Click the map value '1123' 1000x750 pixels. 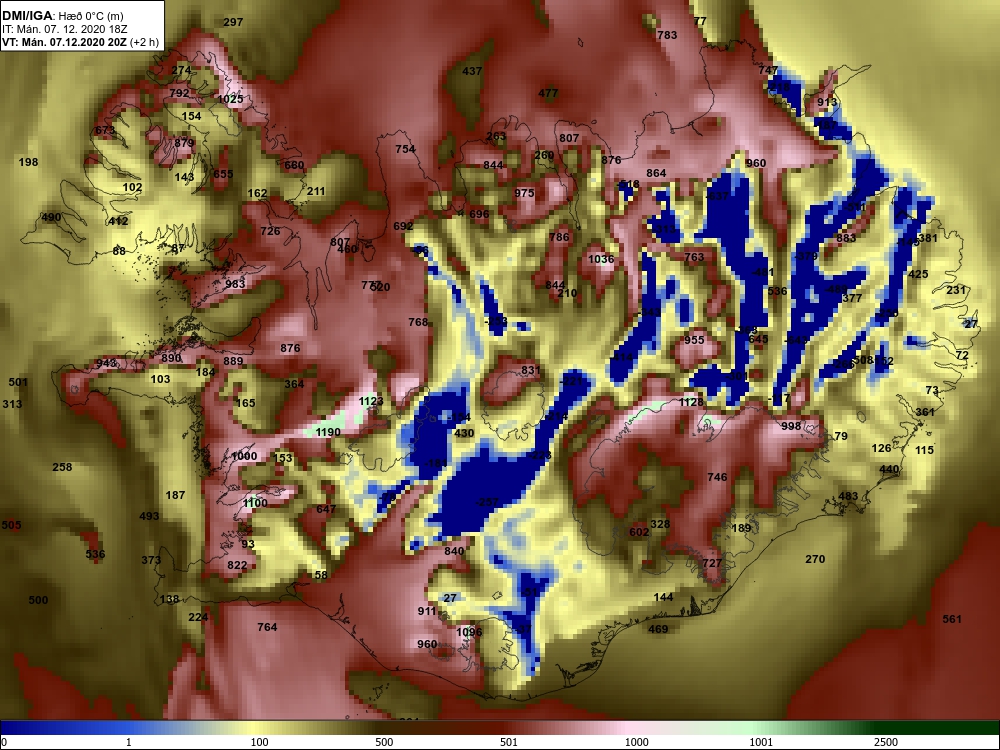[x=371, y=401]
